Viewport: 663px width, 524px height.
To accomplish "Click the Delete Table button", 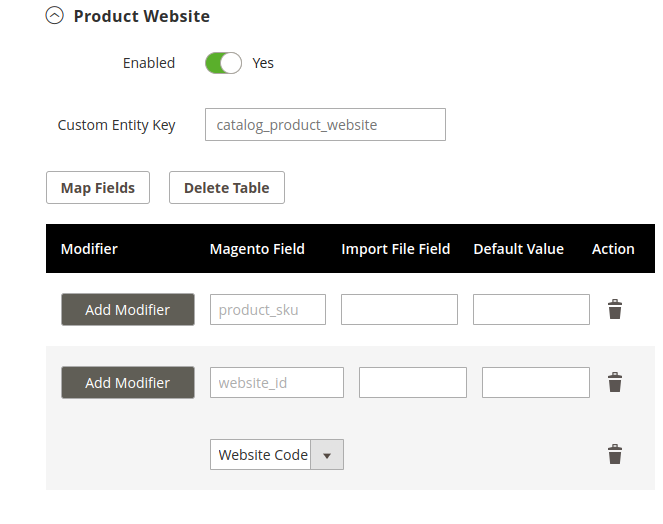I will pyautogui.click(x=227, y=187).
